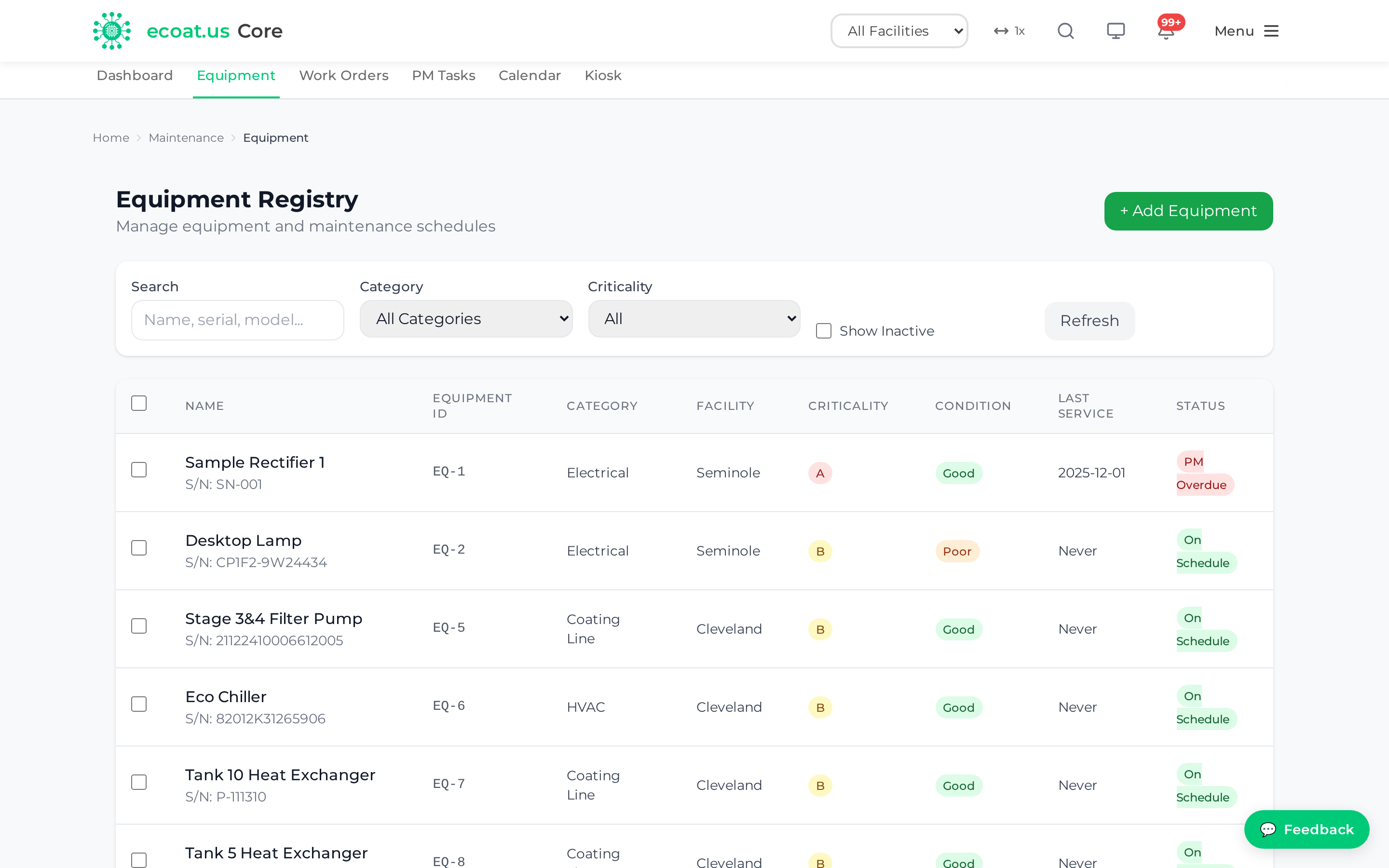This screenshot has width=1389, height=868.
Task: Open the hamburger Menu
Action: point(1246,31)
